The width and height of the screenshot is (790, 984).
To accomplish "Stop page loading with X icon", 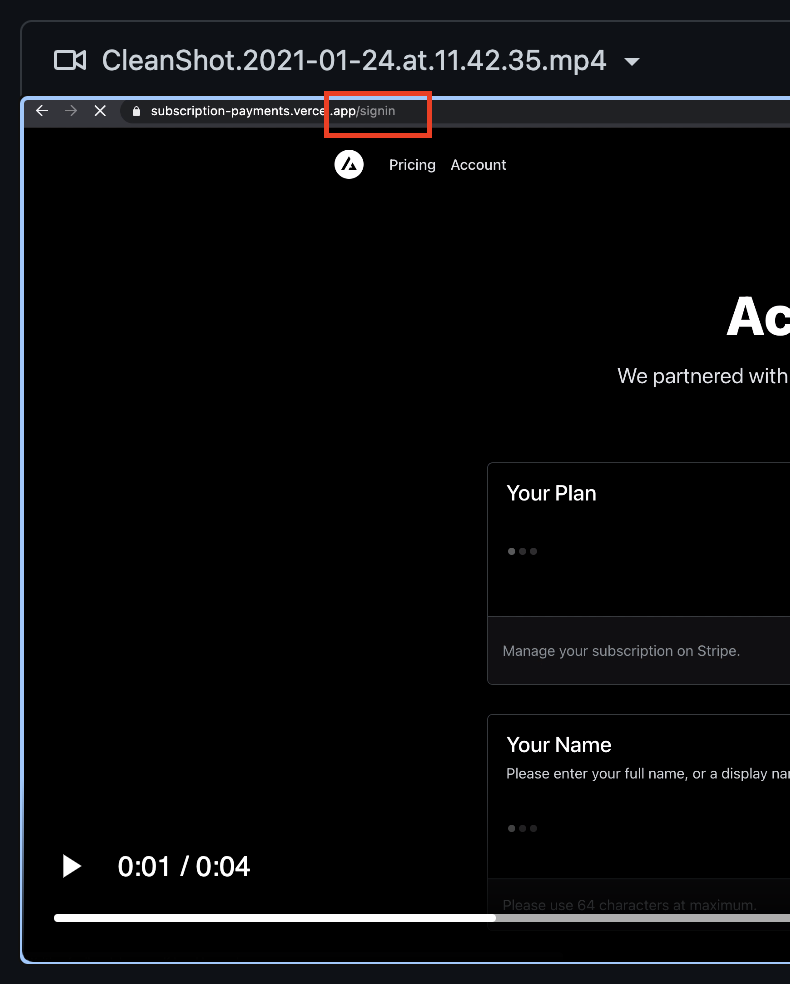I will [x=100, y=111].
